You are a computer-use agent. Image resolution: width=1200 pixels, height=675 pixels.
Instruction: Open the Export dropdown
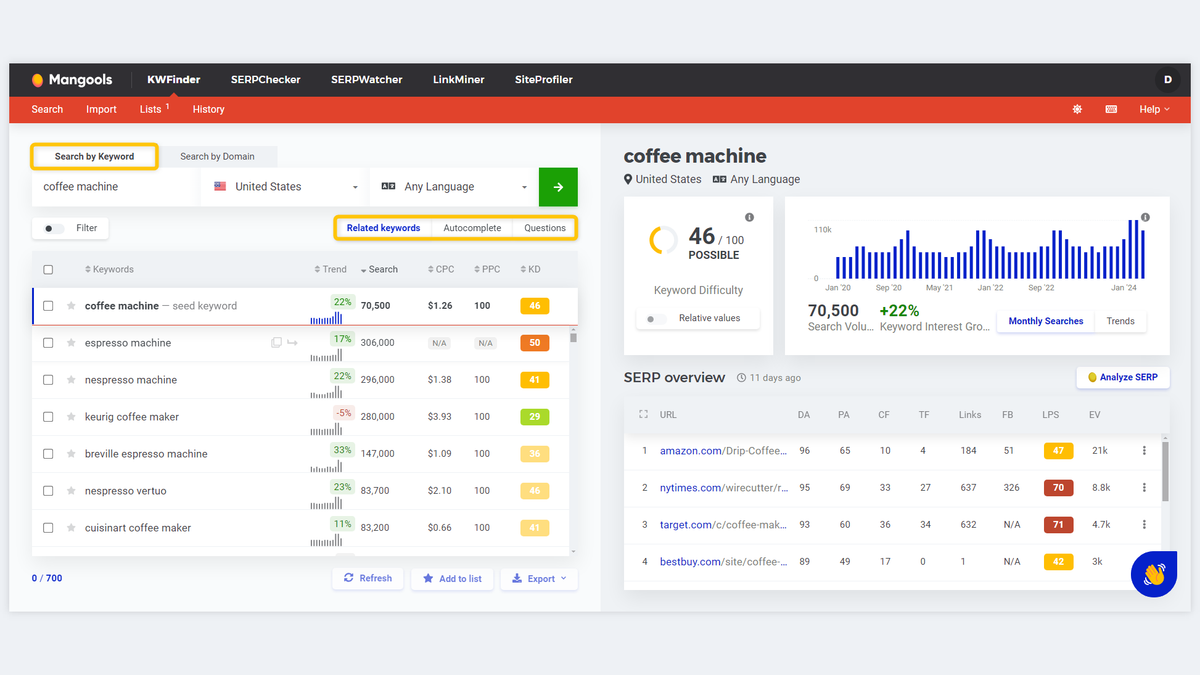point(539,578)
